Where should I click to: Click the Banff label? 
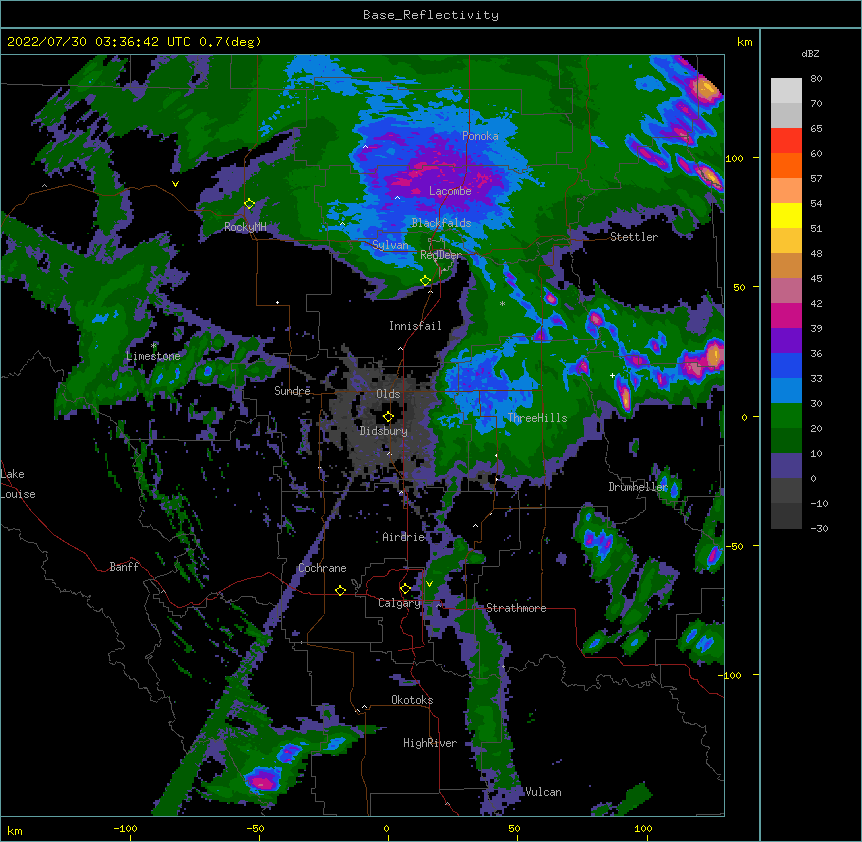pos(124,567)
